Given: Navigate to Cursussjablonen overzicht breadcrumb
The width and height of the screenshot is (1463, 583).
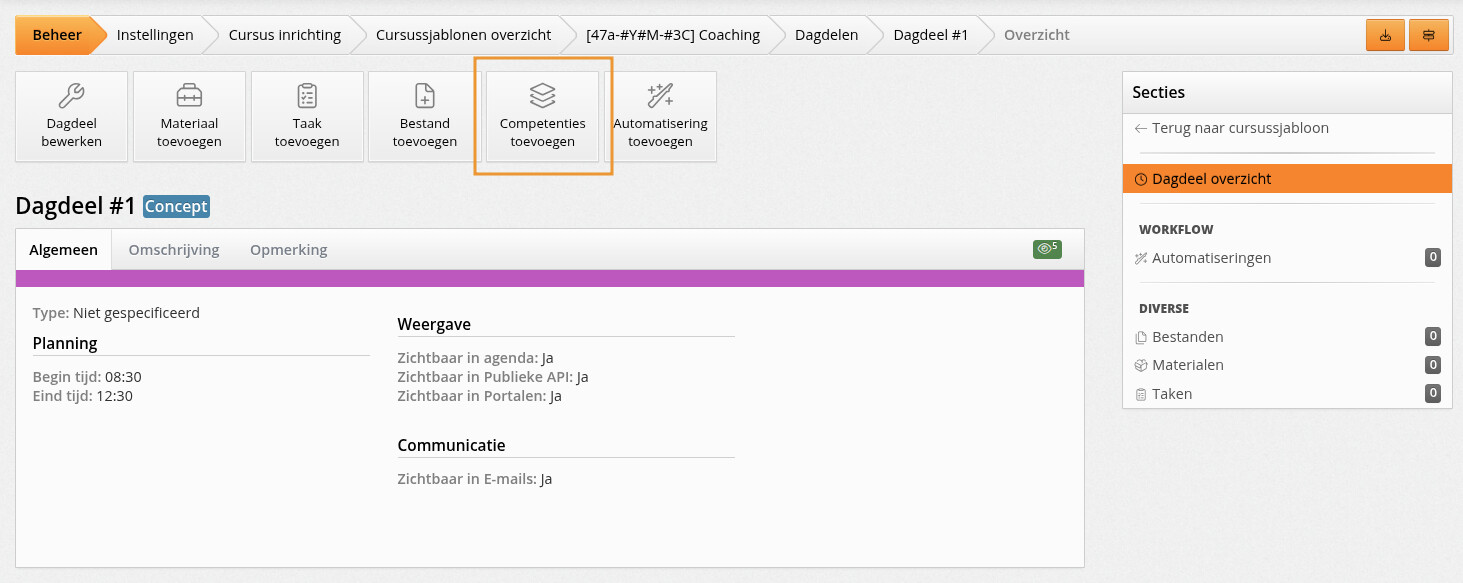Looking at the screenshot, I should click(x=463, y=35).
